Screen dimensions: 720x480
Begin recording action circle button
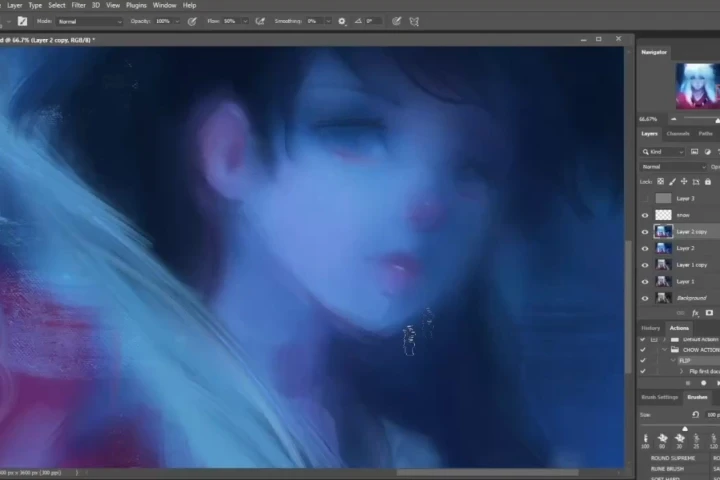click(x=703, y=383)
